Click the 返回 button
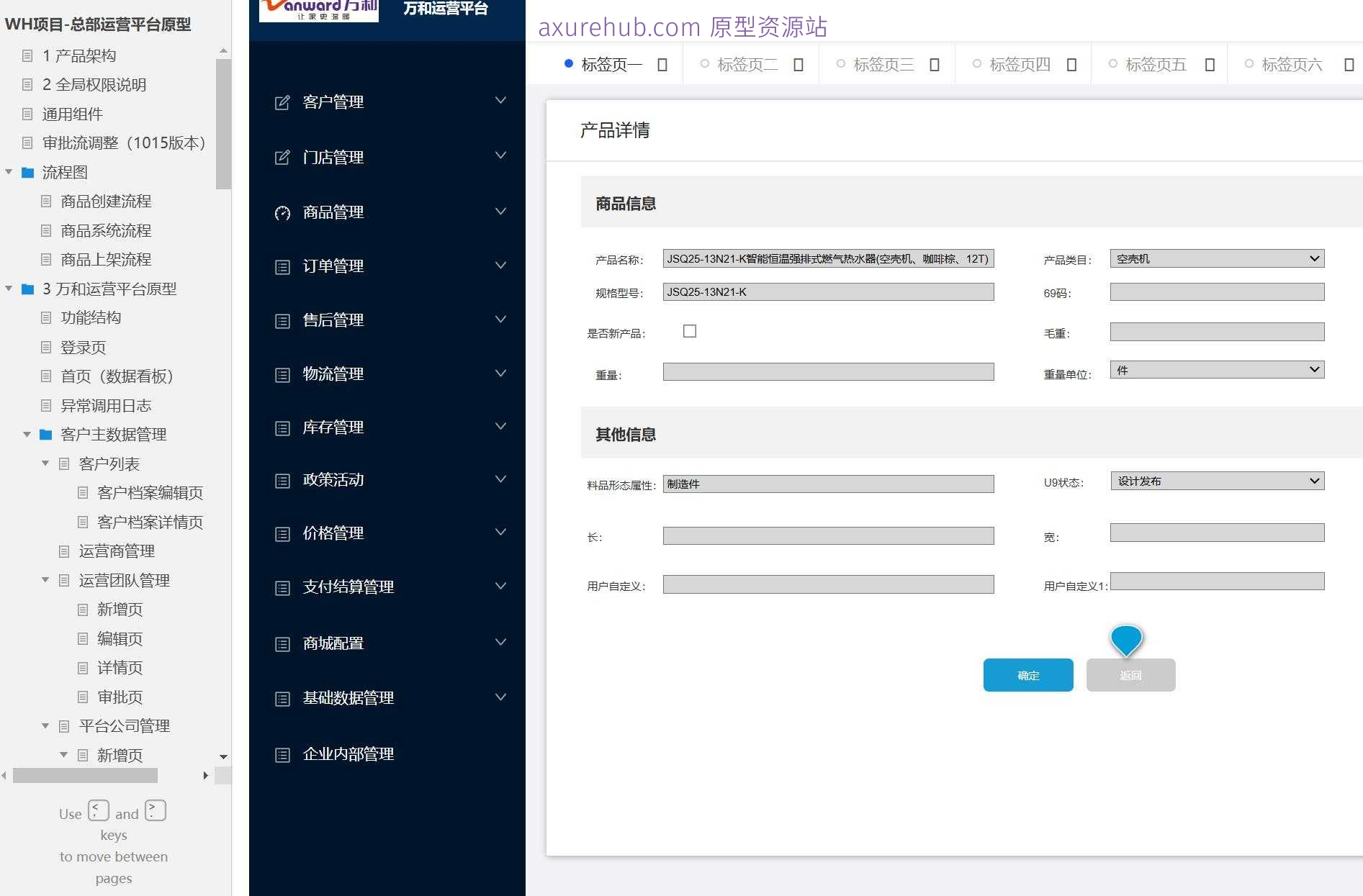The width and height of the screenshot is (1363, 896). 1130,675
